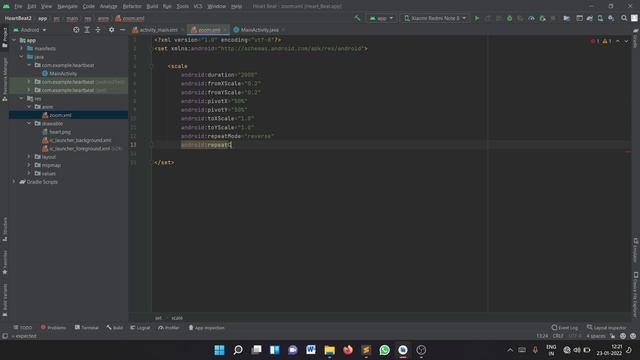Open the Refactor menu
Image resolution: width=640 pixels, height=360 pixels.
(132, 6)
